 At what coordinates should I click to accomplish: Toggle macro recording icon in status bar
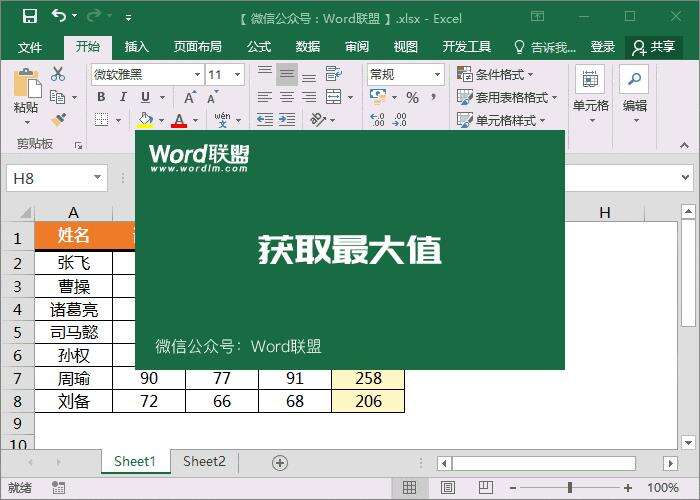pyautogui.click(x=58, y=488)
